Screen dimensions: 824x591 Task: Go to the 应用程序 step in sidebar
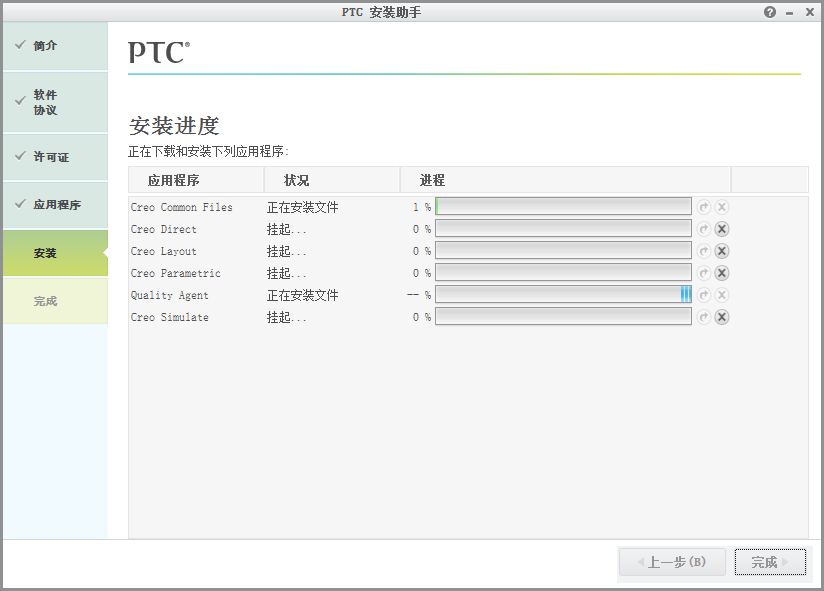click(x=55, y=205)
